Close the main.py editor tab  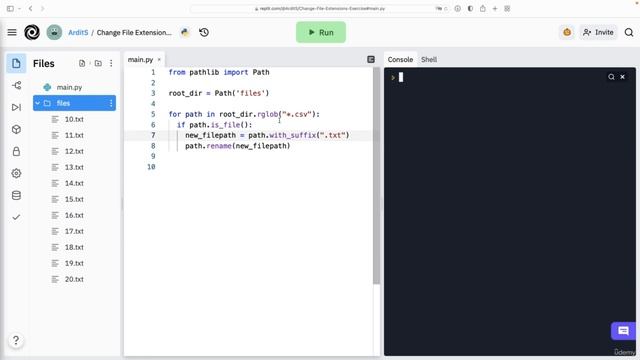pyautogui.click(x=159, y=60)
